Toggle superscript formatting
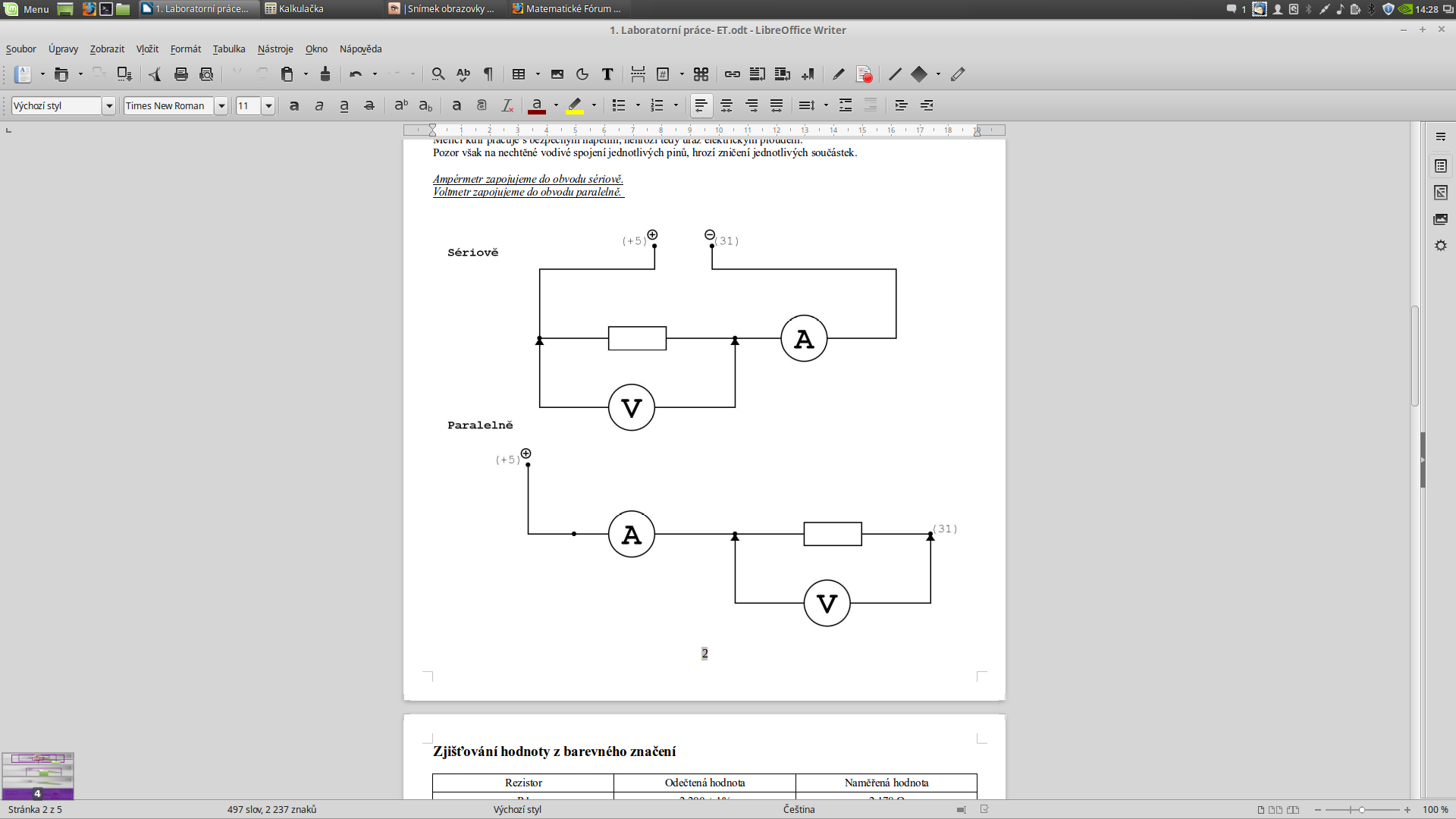Screen dimensions: 1456x819 pos(401,105)
